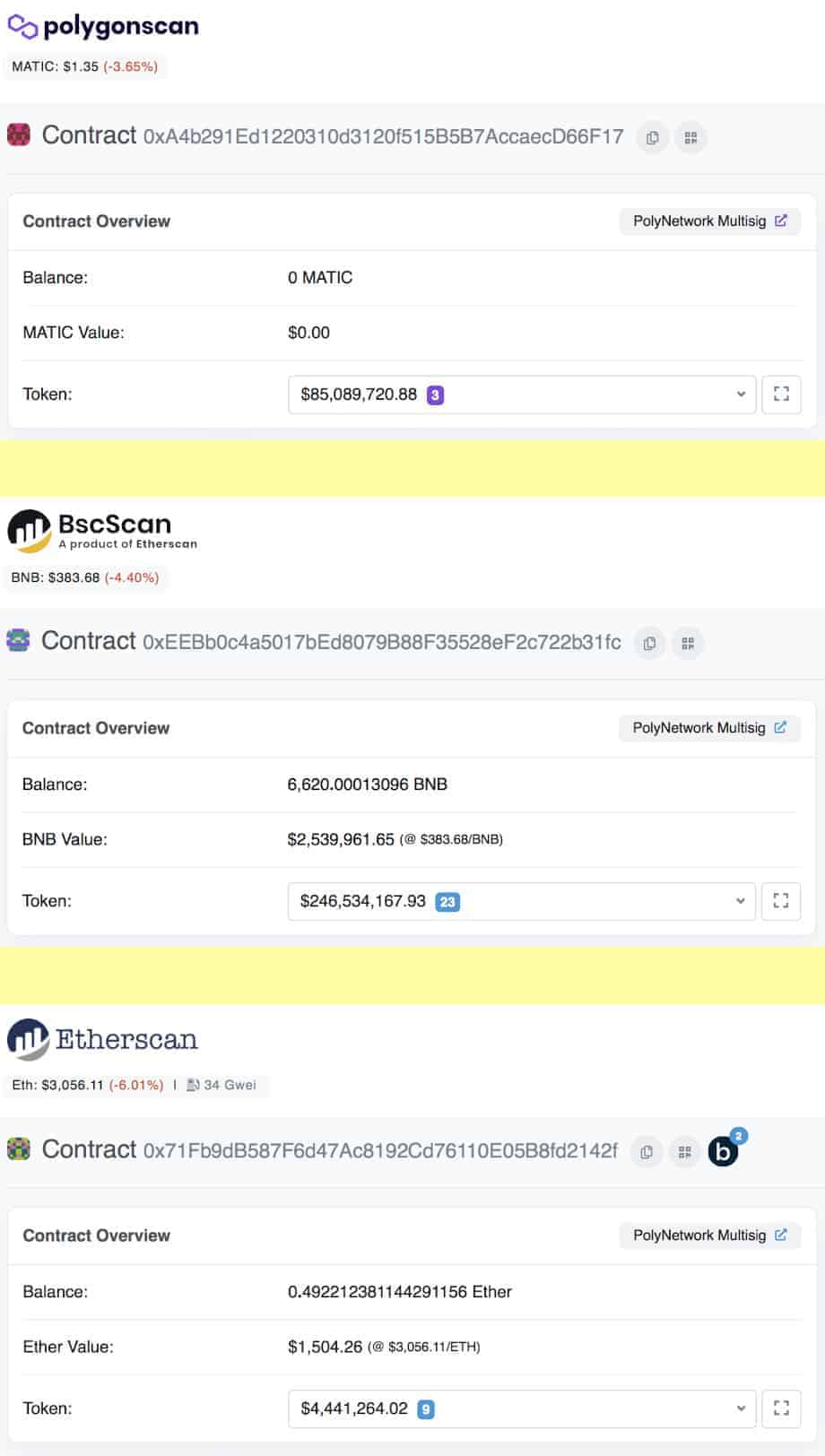Click the token count badge '23'
The height and width of the screenshot is (1456, 825).
447,902
